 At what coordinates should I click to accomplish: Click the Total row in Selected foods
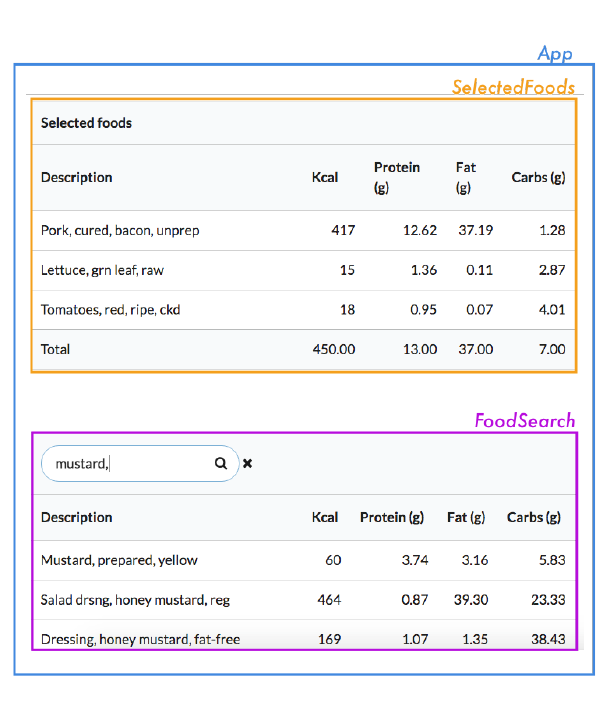[x=56, y=350]
